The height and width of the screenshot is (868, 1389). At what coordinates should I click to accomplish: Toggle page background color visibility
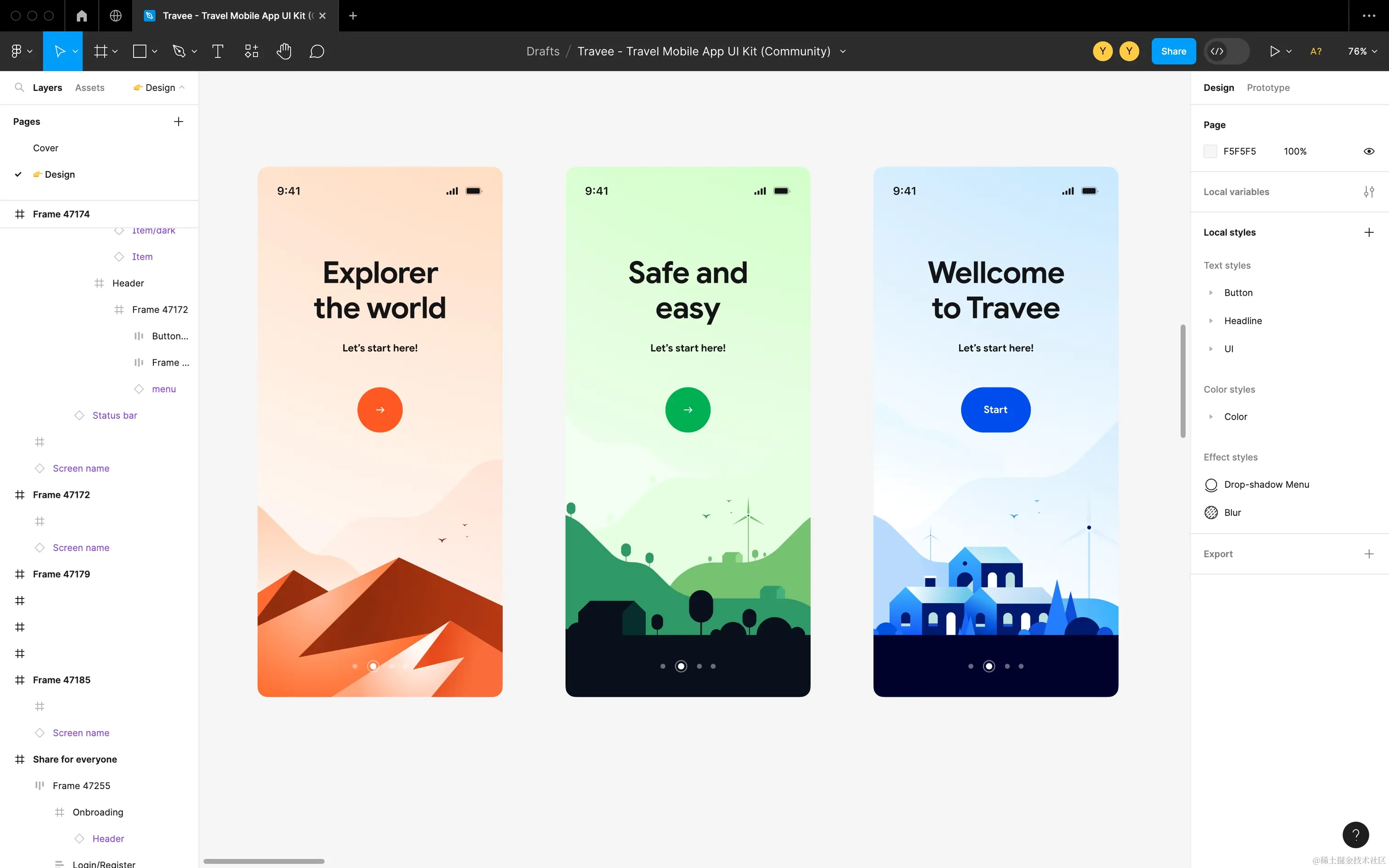point(1368,152)
